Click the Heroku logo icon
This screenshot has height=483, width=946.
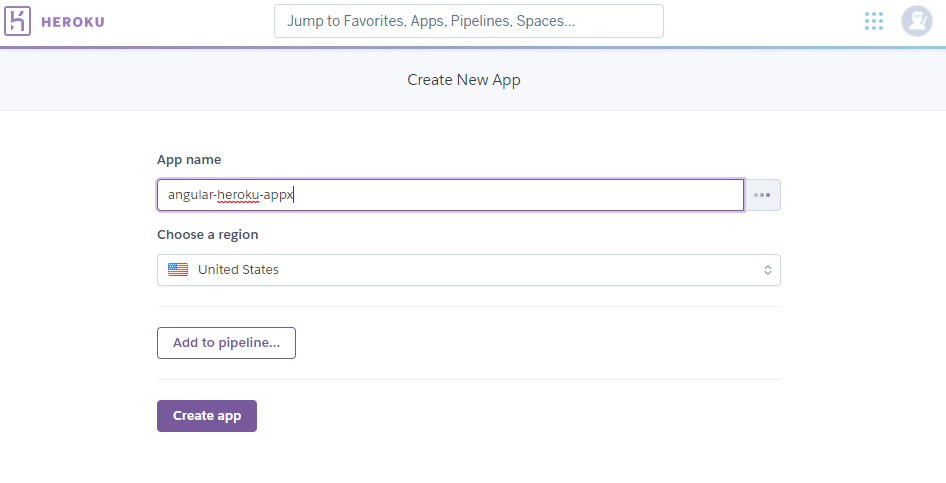coord(17,21)
